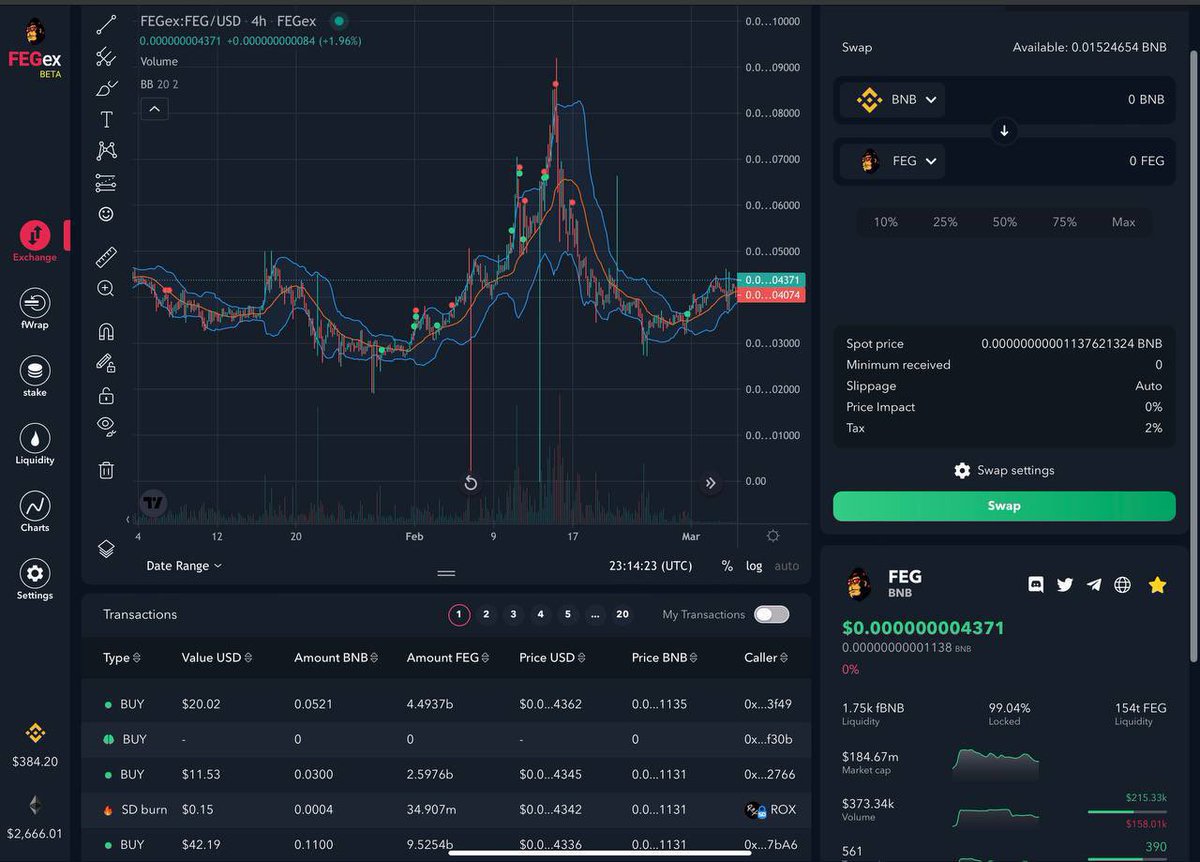Toggle percent scale on chart
Image resolution: width=1200 pixels, height=862 pixels.
pyautogui.click(x=727, y=566)
